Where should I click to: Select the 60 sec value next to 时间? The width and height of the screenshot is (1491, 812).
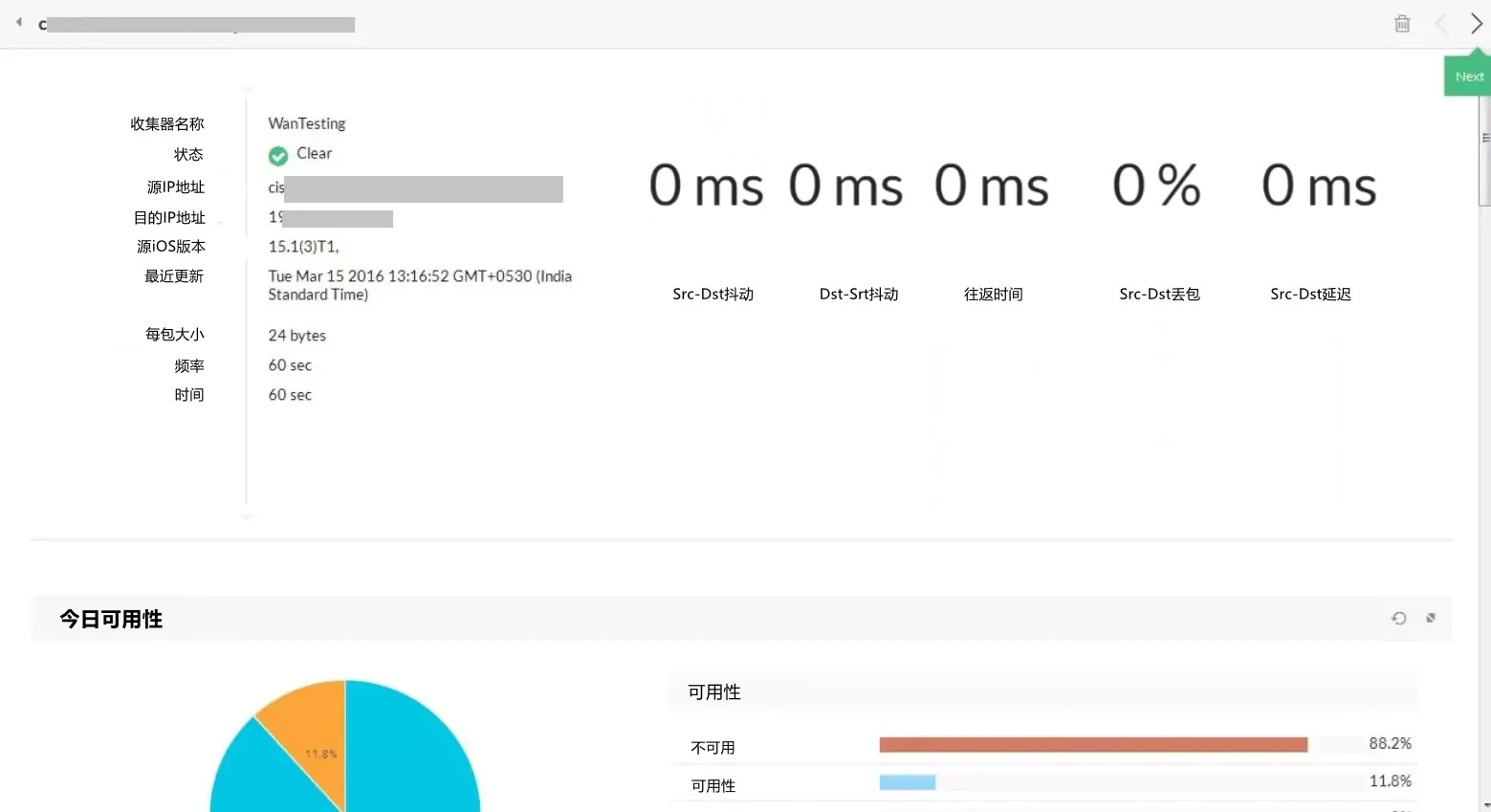coord(290,395)
